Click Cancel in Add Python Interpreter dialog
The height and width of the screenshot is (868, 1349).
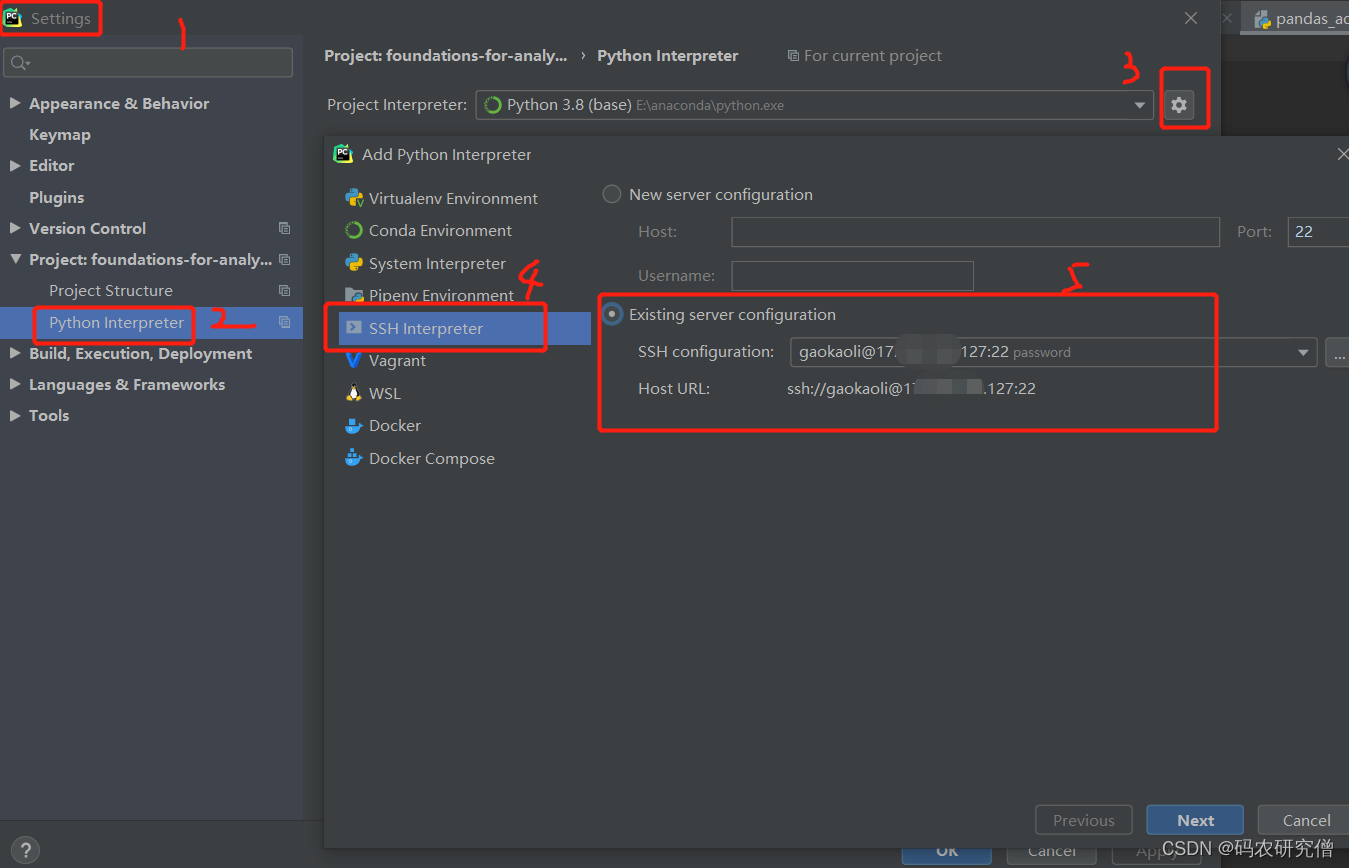[x=1305, y=820]
